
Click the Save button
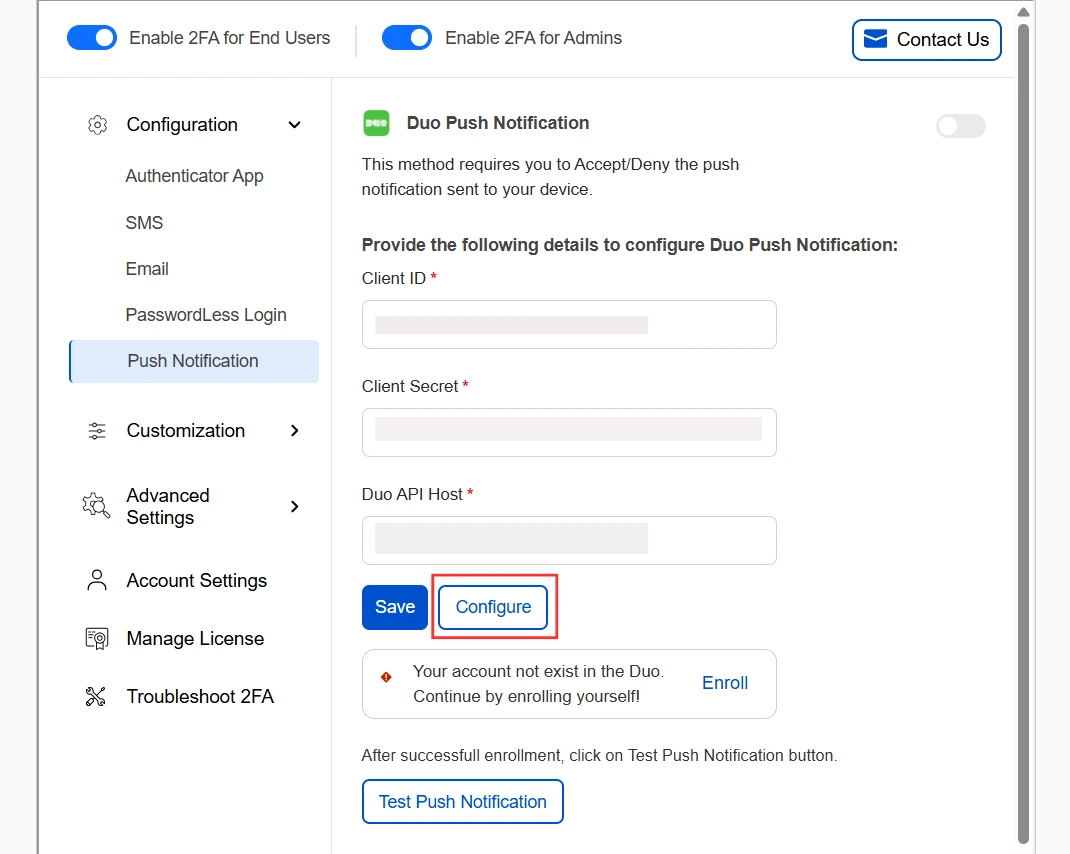tap(395, 607)
